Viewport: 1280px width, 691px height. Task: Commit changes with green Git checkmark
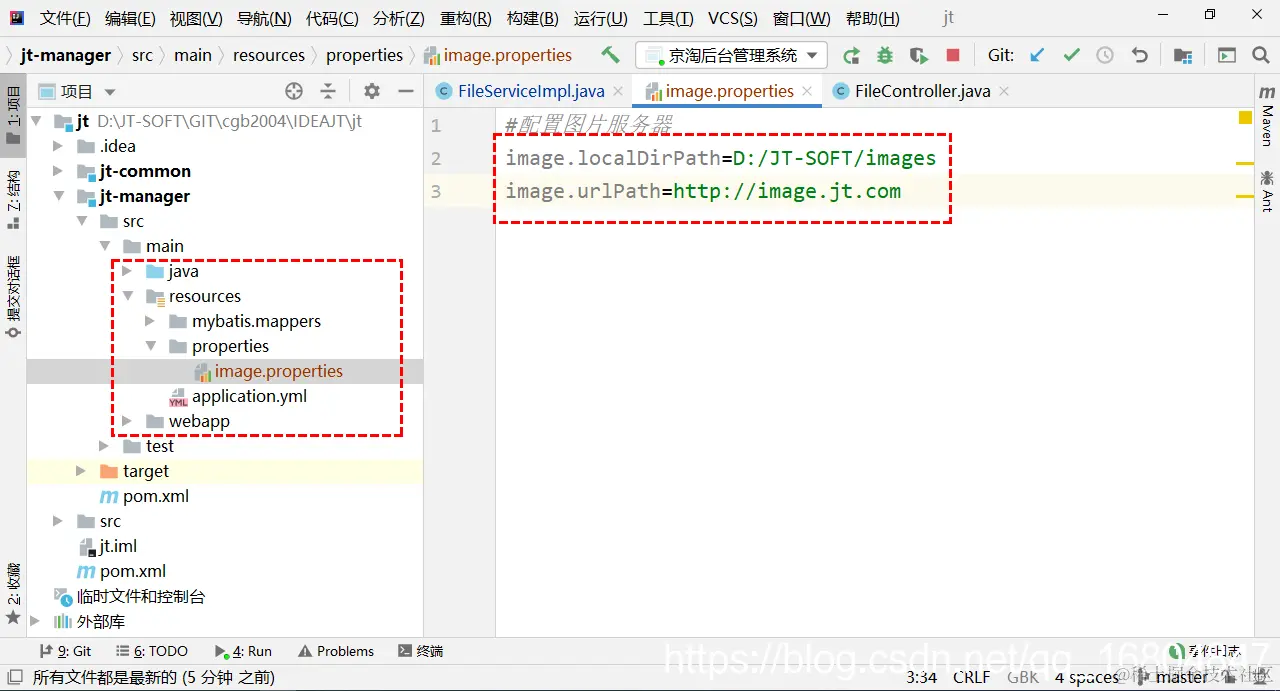coord(1072,56)
